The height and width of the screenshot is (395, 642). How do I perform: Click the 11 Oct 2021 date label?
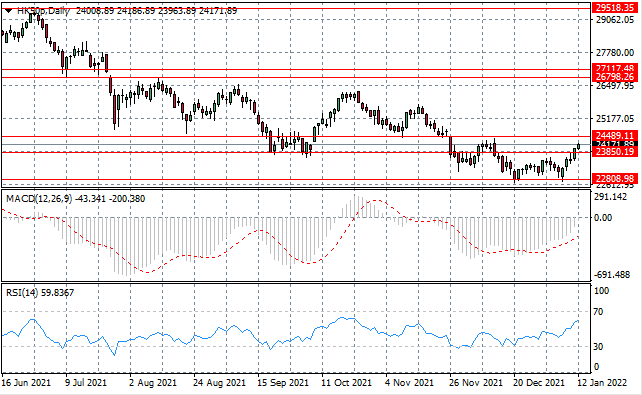[x=346, y=383]
